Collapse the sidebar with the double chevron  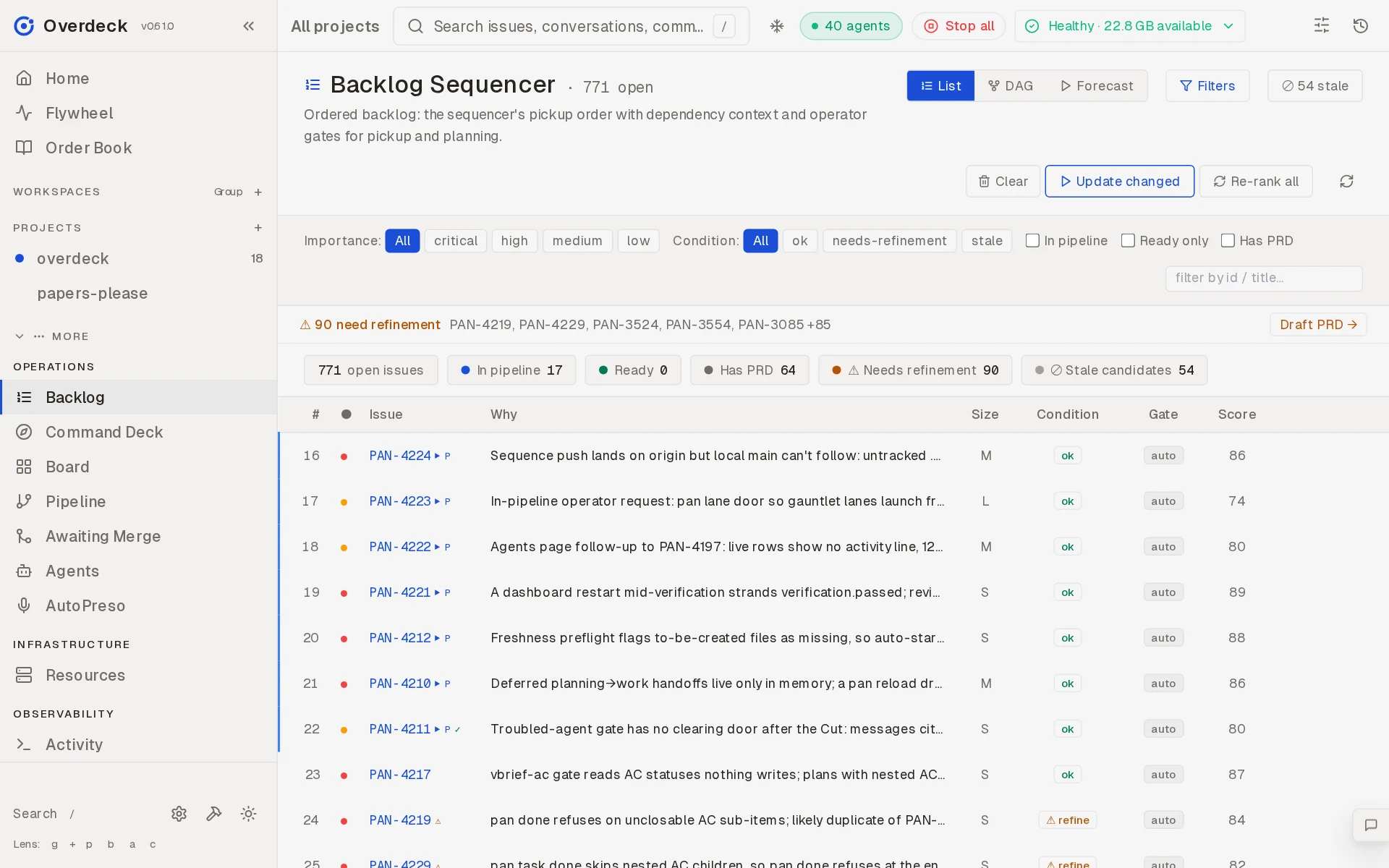point(249,26)
